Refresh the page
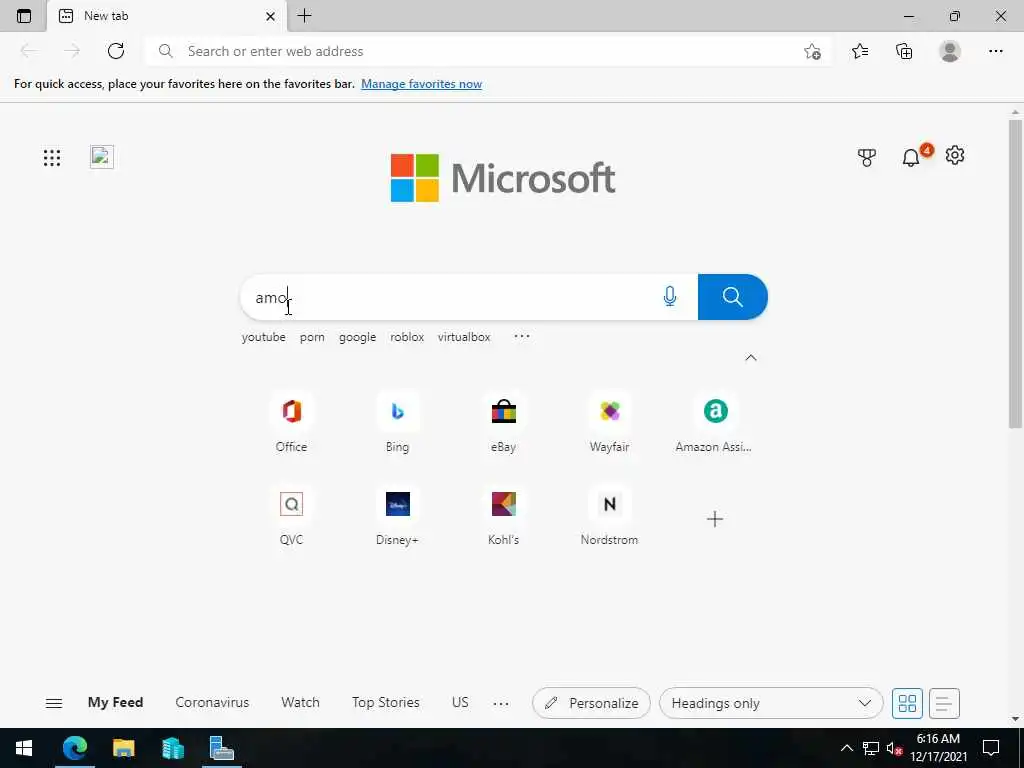The width and height of the screenshot is (1024, 768). click(116, 51)
